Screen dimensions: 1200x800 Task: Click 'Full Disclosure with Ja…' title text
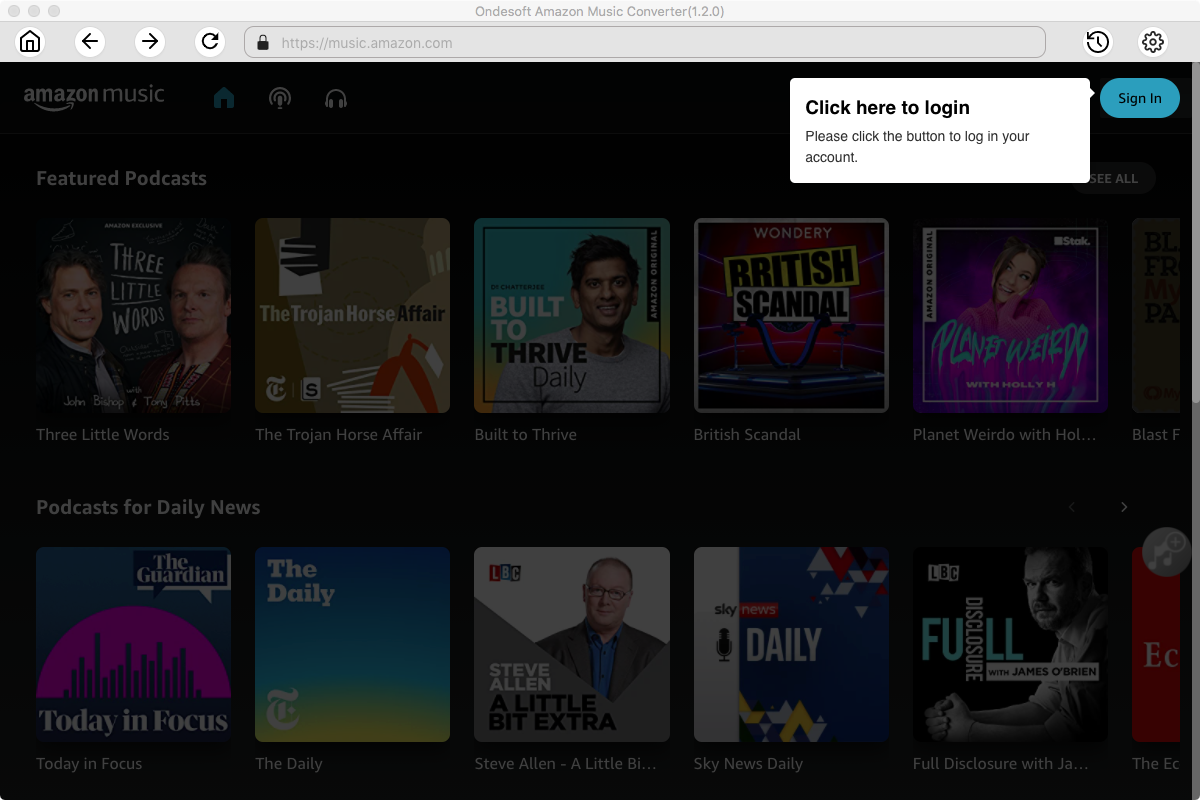(x=1001, y=763)
